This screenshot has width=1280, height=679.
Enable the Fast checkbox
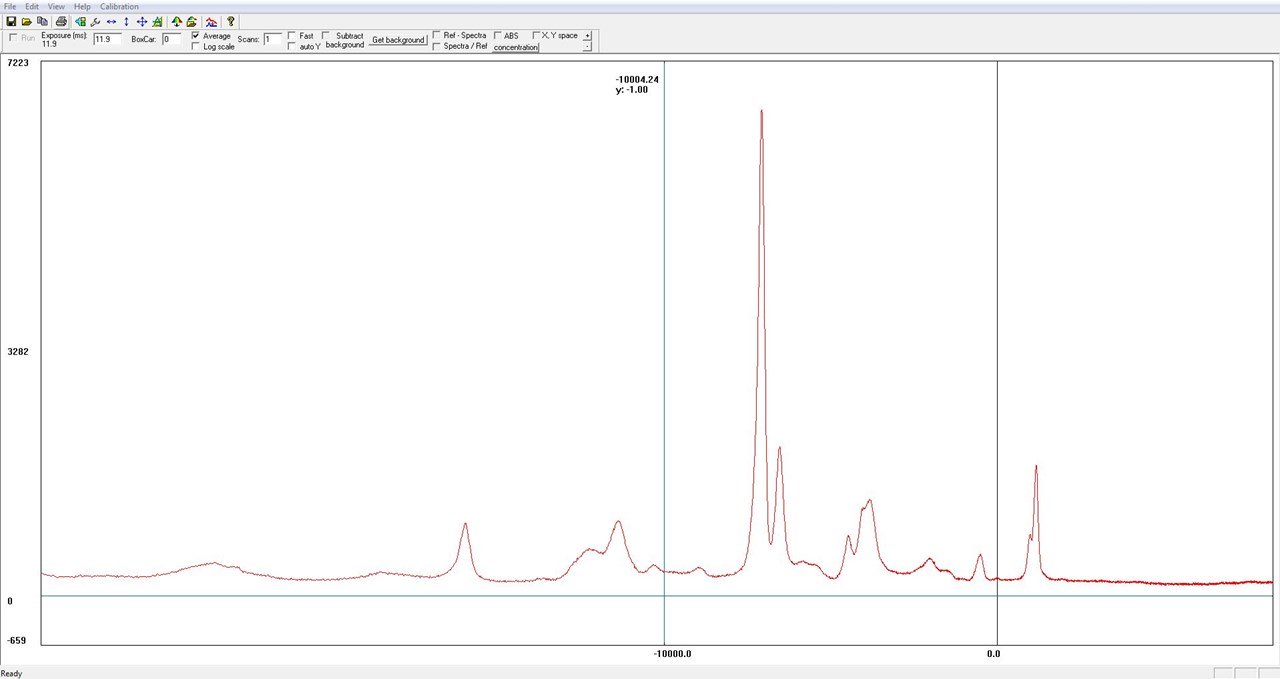(292, 36)
